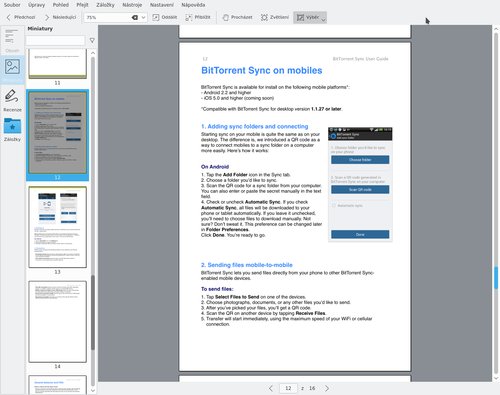This screenshot has height=395, width=500.
Task: Open the Obsah contents sidebar panel
Action: coord(12,40)
